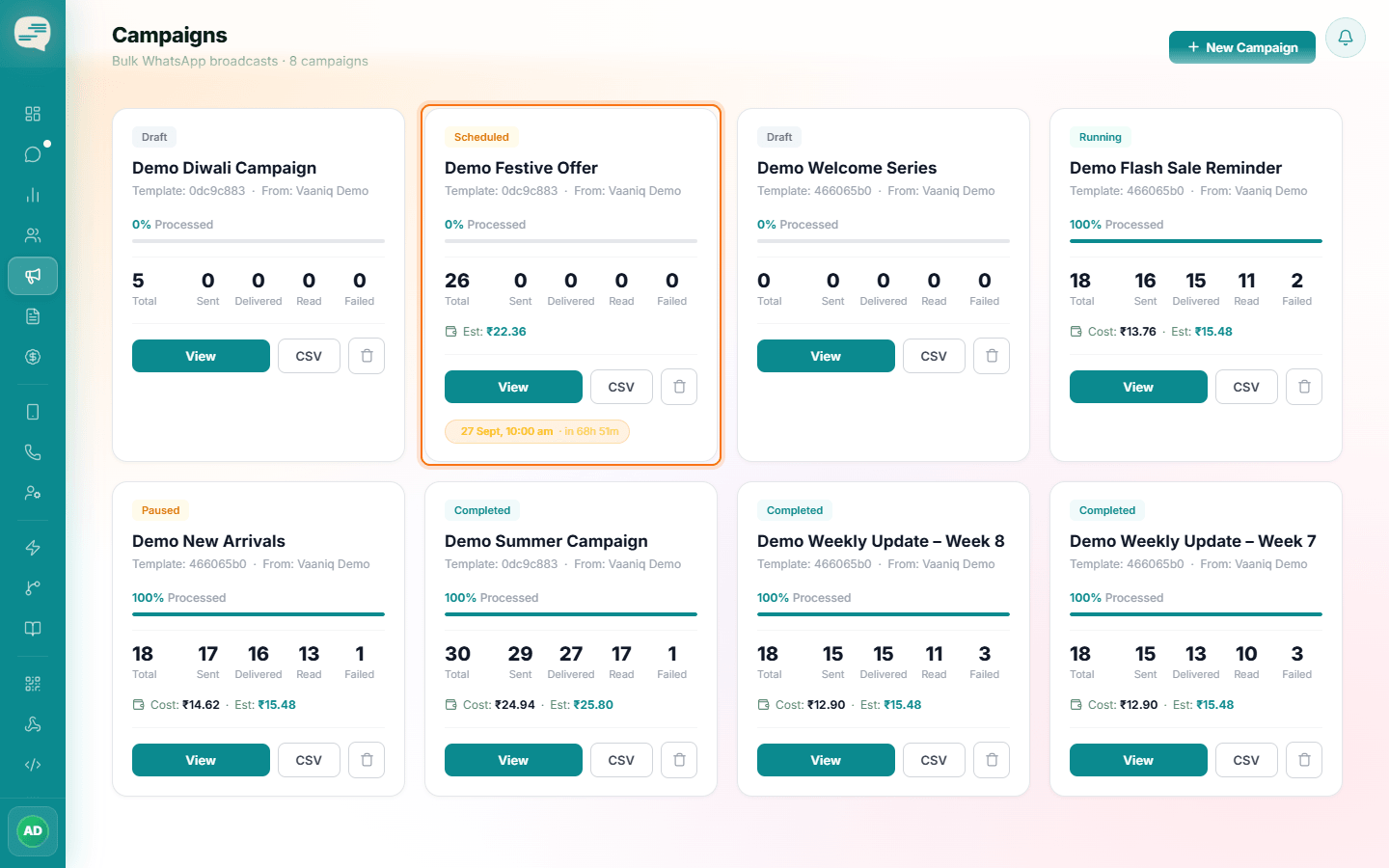Open the contacts people icon in sidebar
The image size is (1389, 868).
(x=33, y=235)
